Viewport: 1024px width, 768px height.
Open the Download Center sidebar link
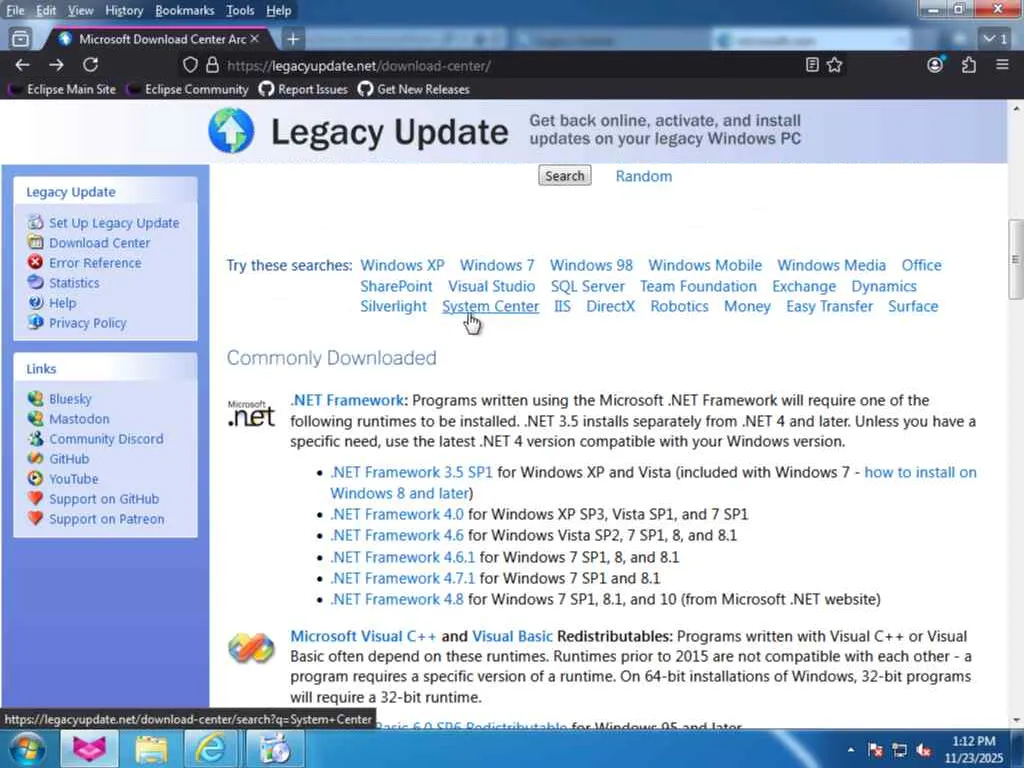coord(99,242)
